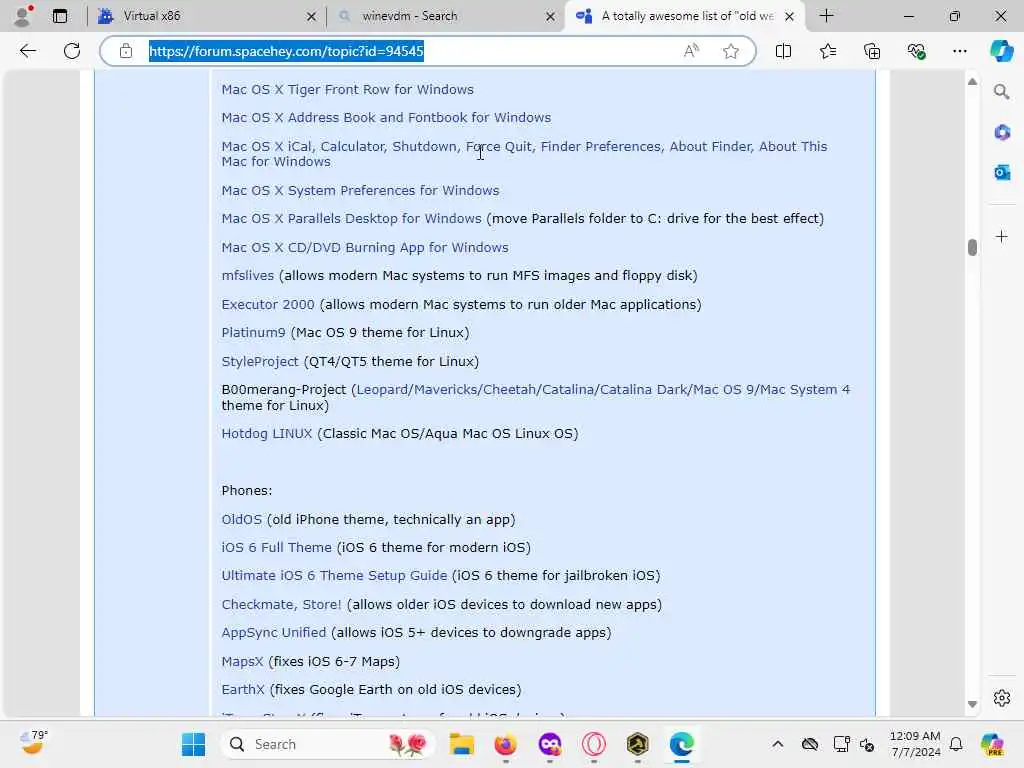The image size is (1024, 768).
Task: Switch to winevdm - Search tab
Action: pyautogui.click(x=444, y=16)
